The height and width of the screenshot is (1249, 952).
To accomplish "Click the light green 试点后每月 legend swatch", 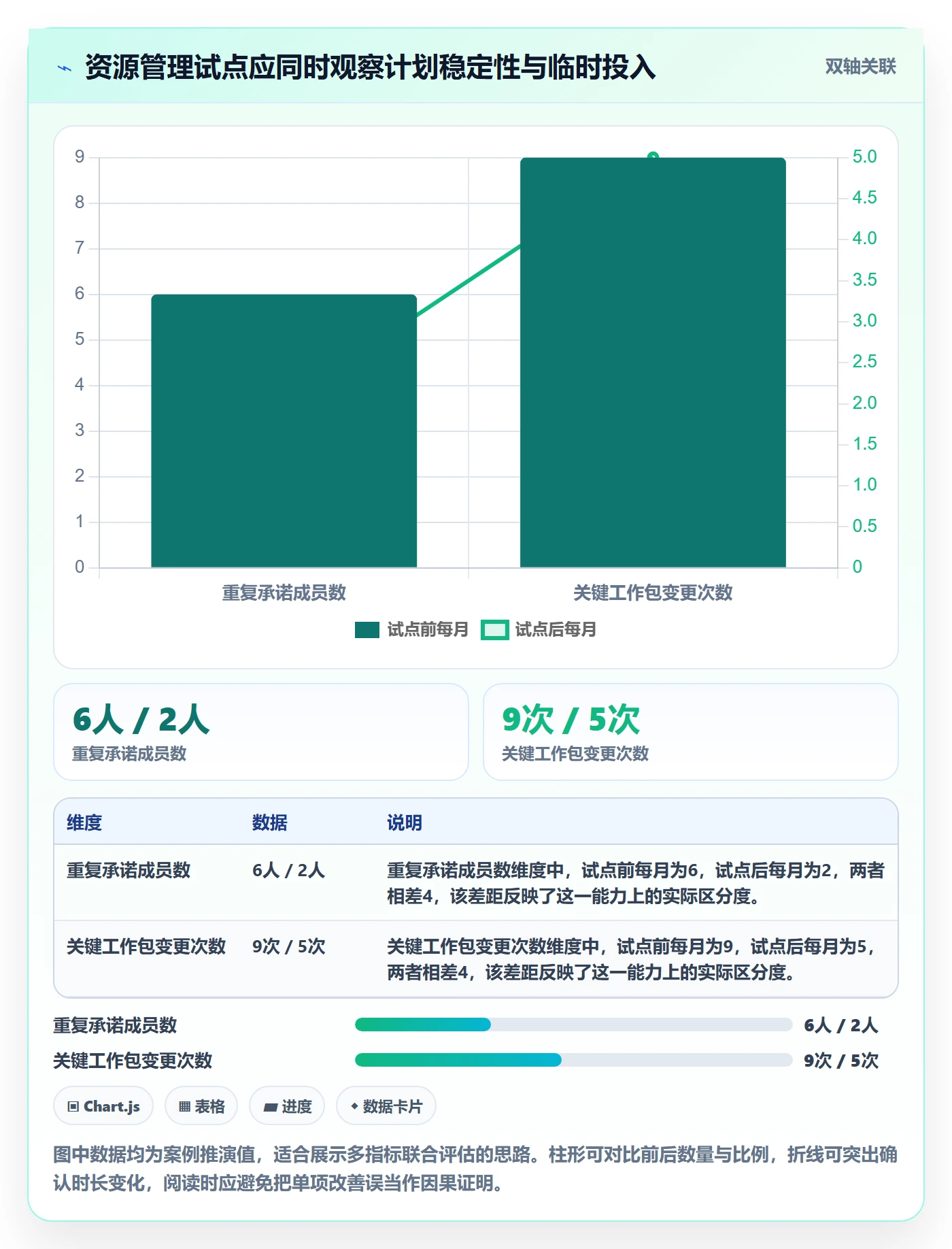I will pos(494,630).
